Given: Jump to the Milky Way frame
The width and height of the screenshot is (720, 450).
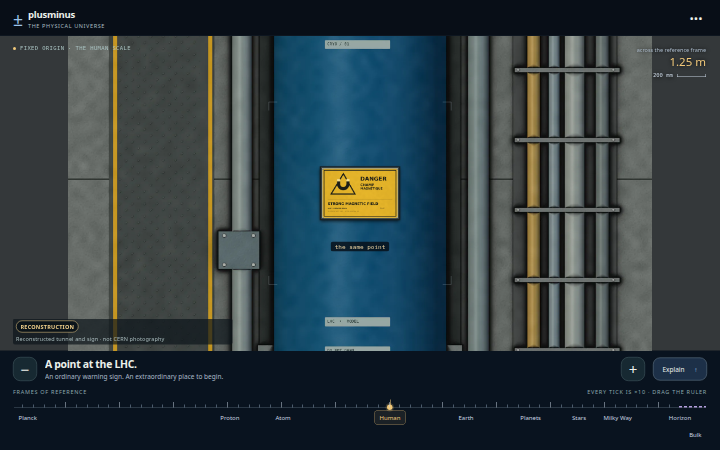Looking at the screenshot, I should coord(618,418).
